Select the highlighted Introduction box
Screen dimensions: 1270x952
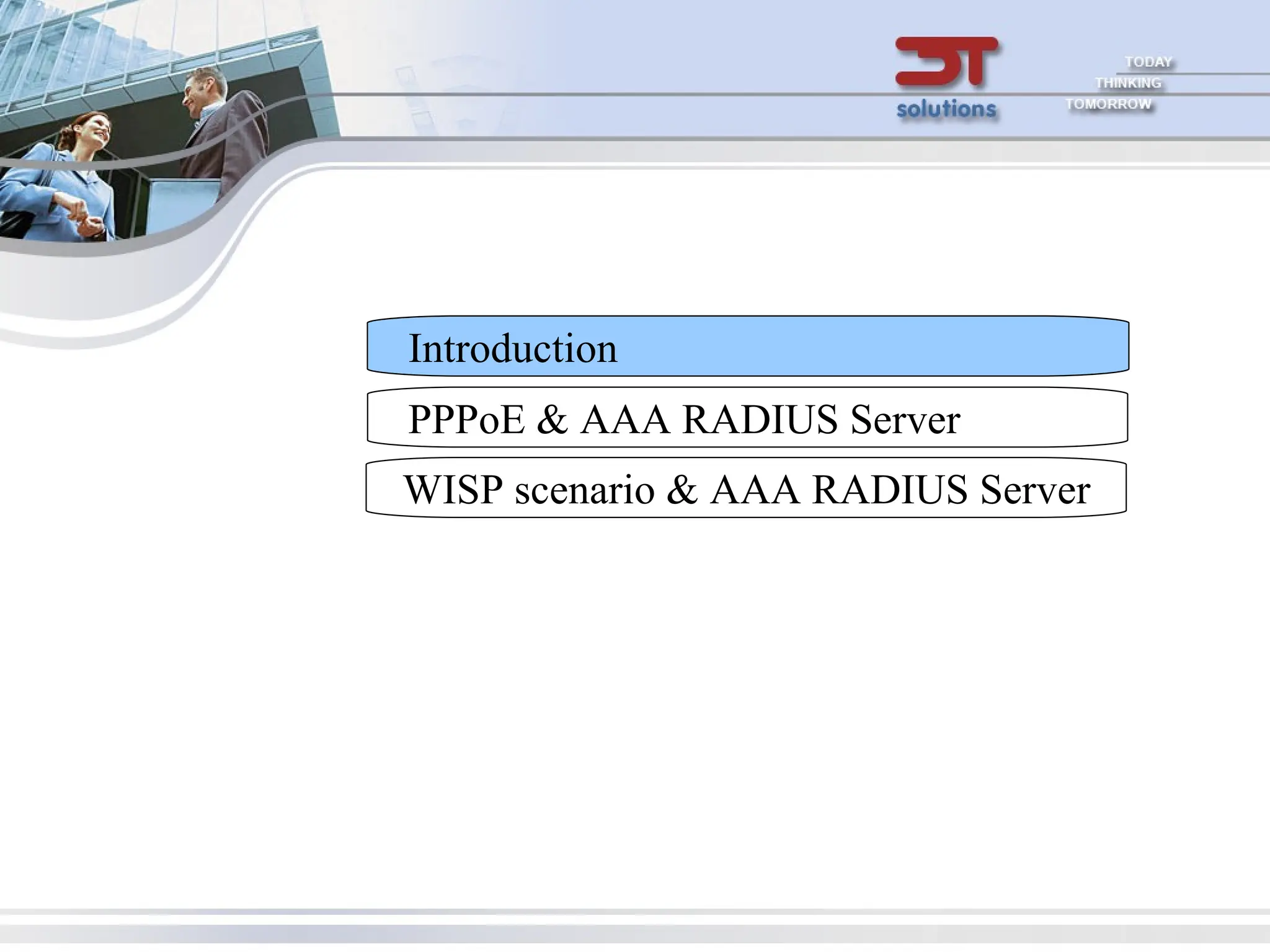click(x=512, y=348)
